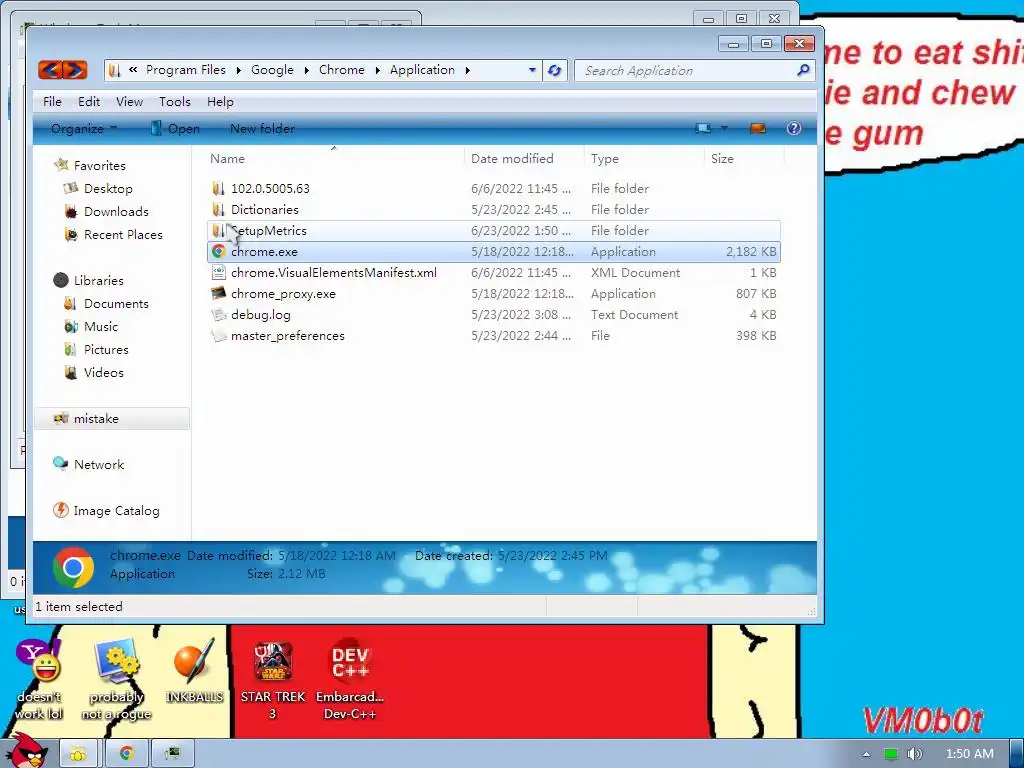Open the Edit menu

click(x=89, y=102)
